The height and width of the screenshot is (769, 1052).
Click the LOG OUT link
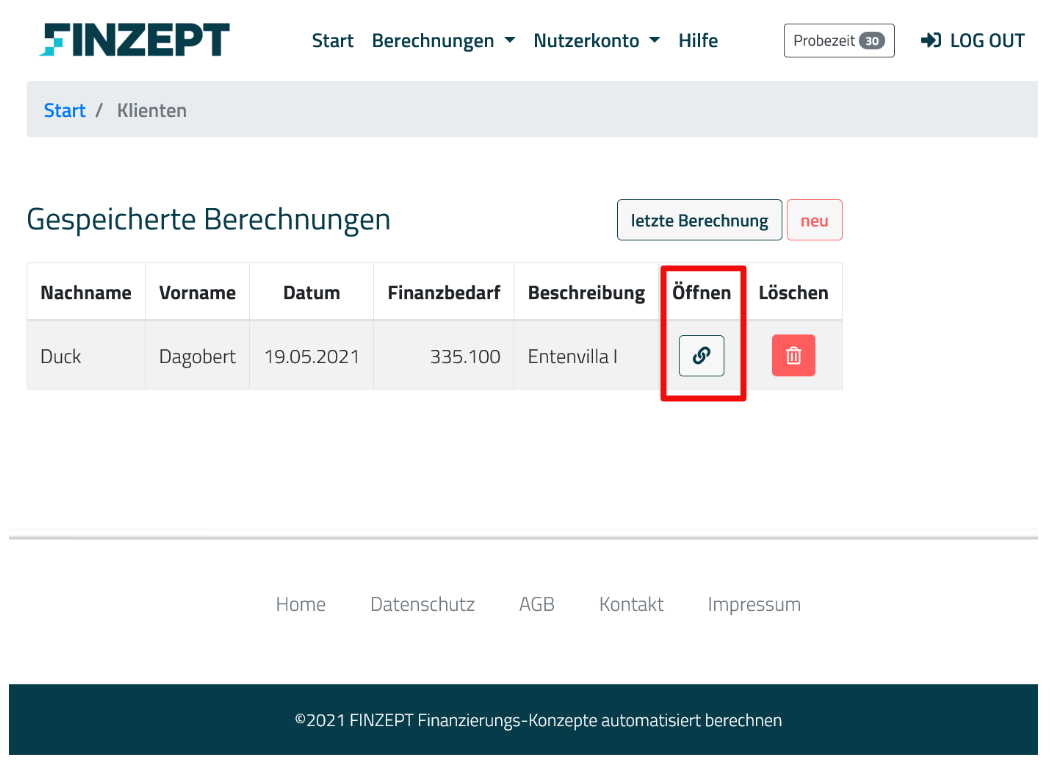click(x=973, y=41)
